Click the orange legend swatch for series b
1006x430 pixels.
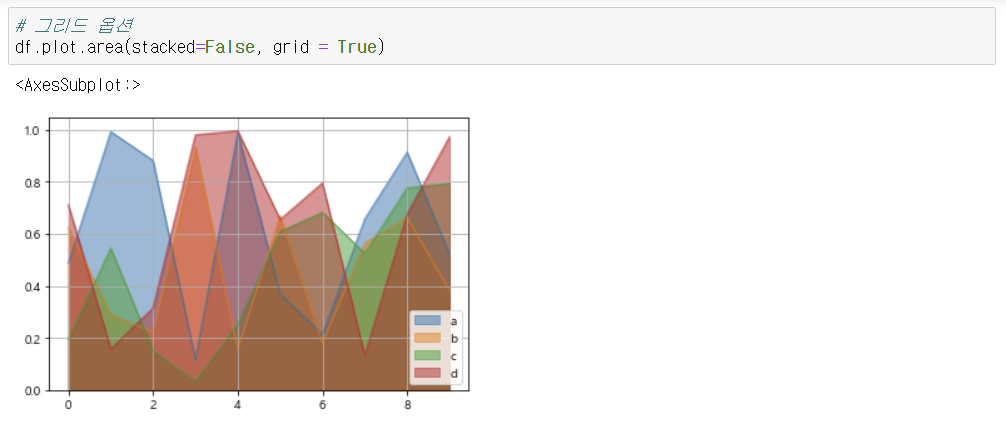[x=427, y=338]
